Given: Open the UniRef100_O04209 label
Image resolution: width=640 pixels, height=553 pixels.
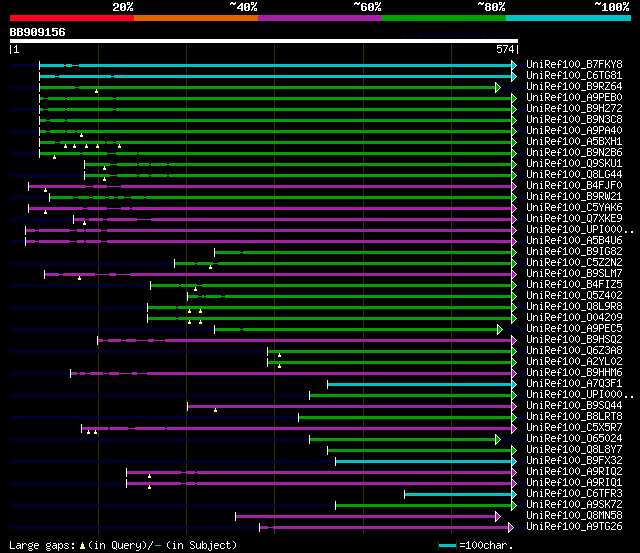Looking at the screenshot, I should click(574, 318).
